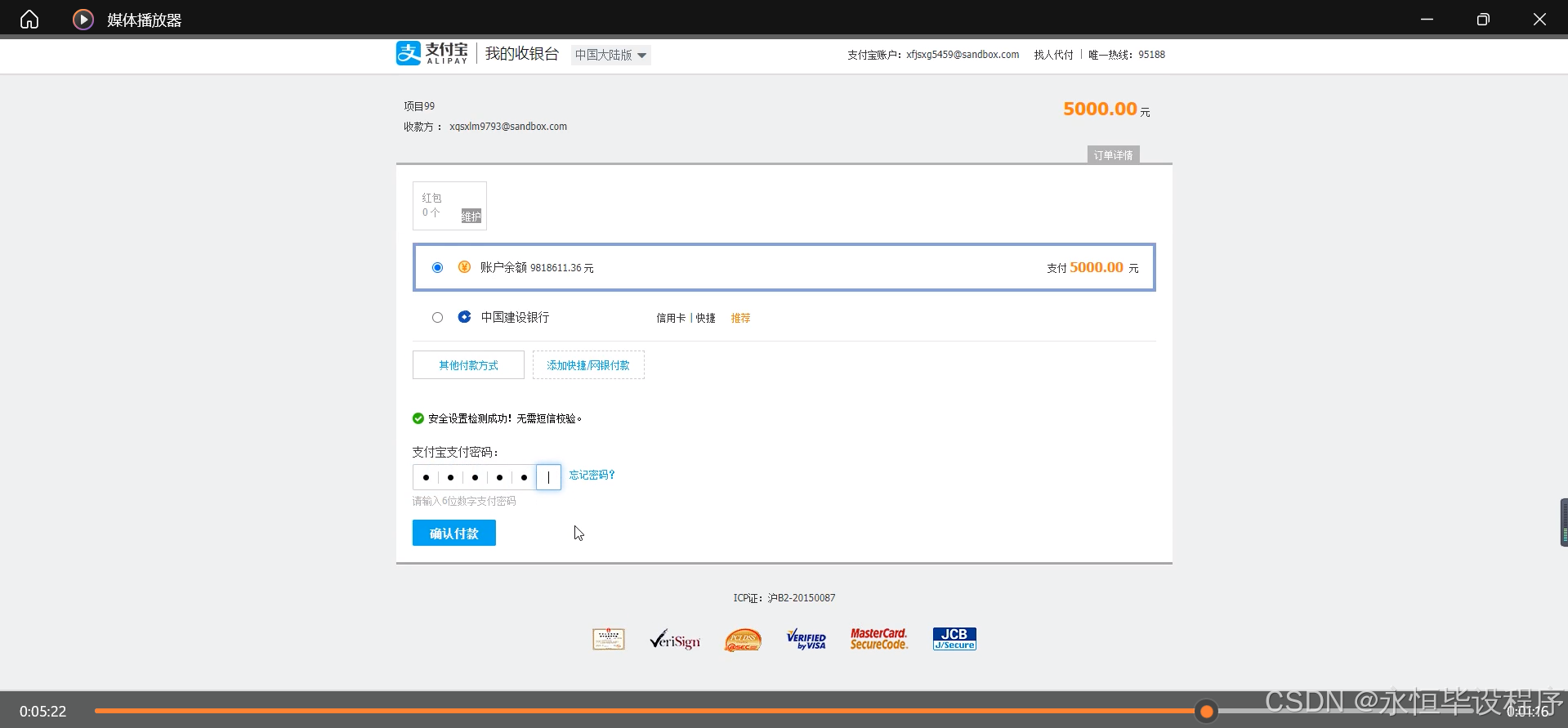1568x728 pixels.
Task: Click the 0:05:22 elapsed time label
Action: (42, 712)
